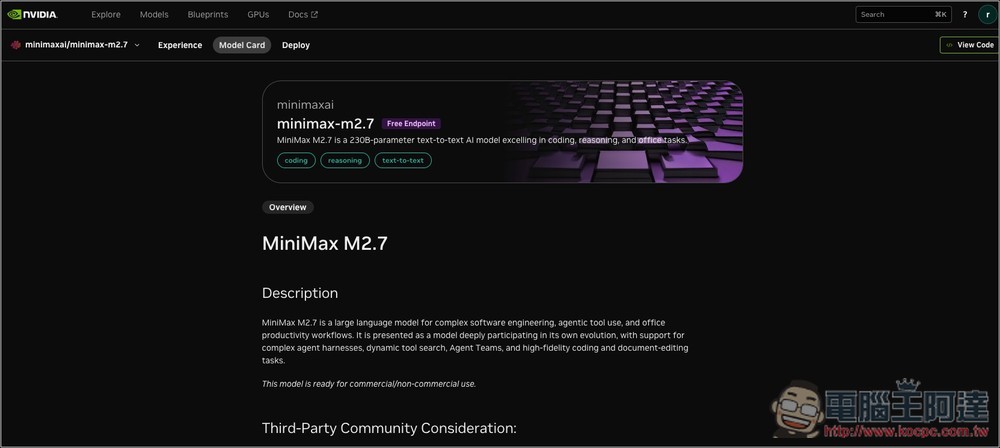Select the text-to-text tag
Image resolution: width=1000 pixels, height=448 pixels.
coord(403,160)
